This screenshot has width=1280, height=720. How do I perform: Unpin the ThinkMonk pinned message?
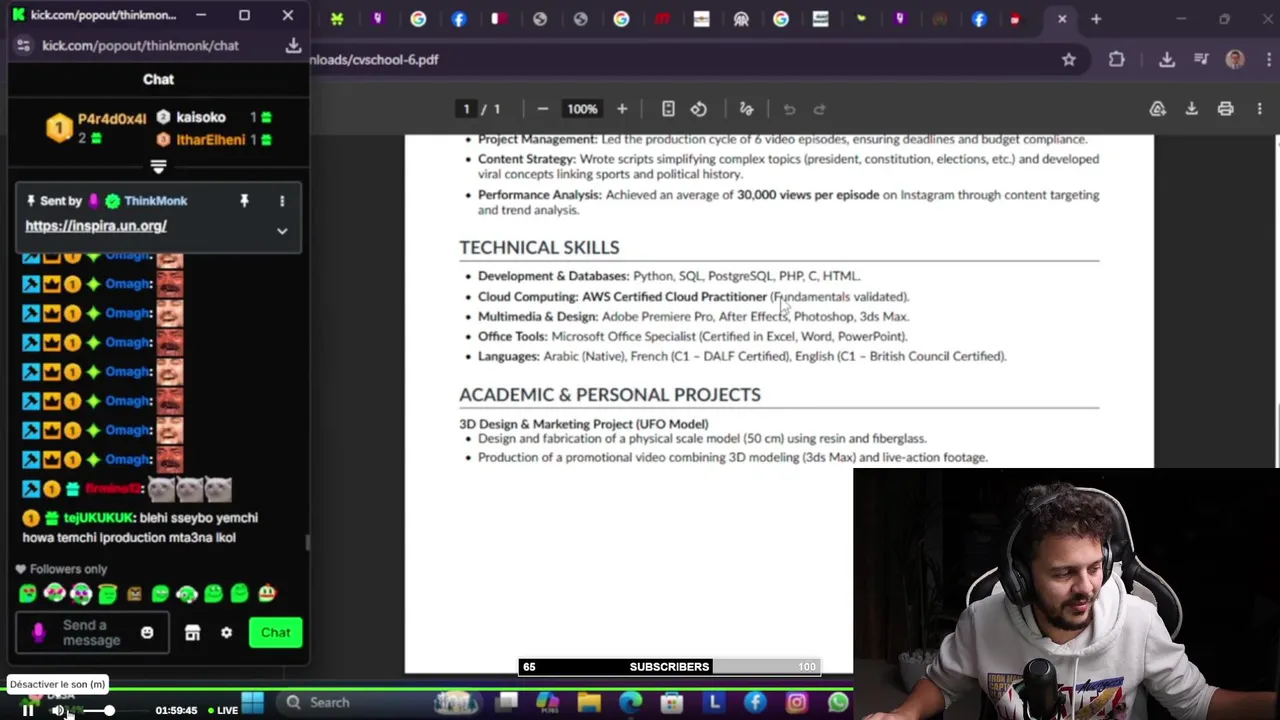coord(244,201)
